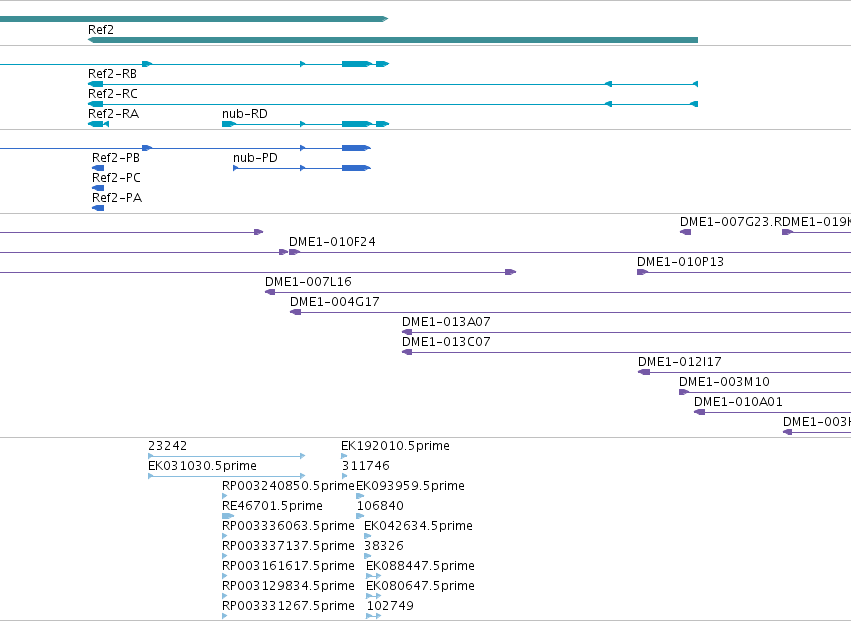The height and width of the screenshot is (621, 851).
Task: Click the RP003337137.5prime EST label
Action: [288, 547]
